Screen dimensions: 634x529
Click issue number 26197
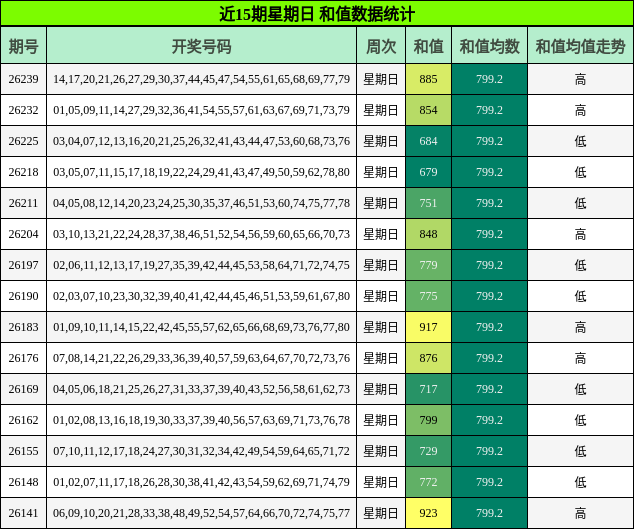23,265
